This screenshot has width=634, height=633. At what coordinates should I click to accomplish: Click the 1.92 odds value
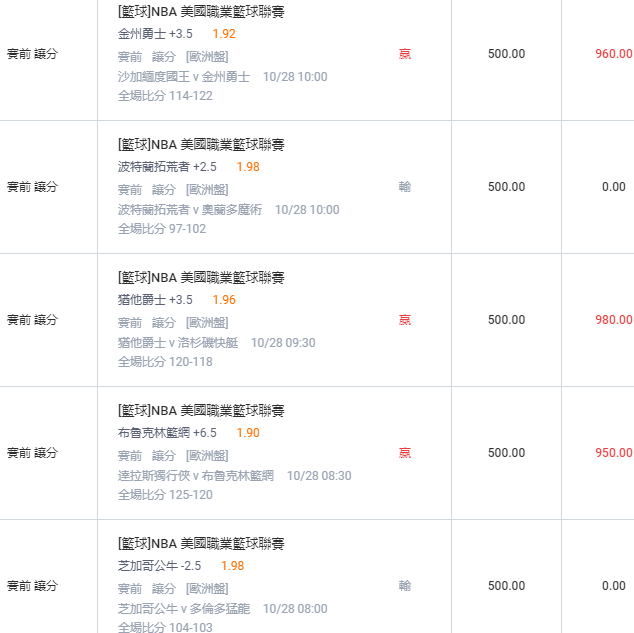[x=224, y=34]
